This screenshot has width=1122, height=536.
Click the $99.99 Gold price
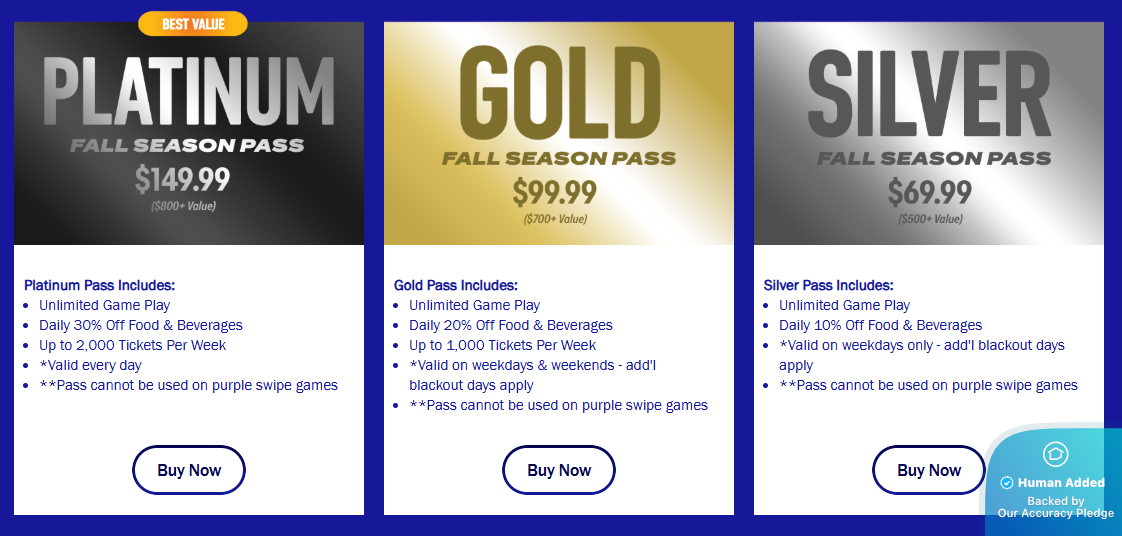(554, 191)
